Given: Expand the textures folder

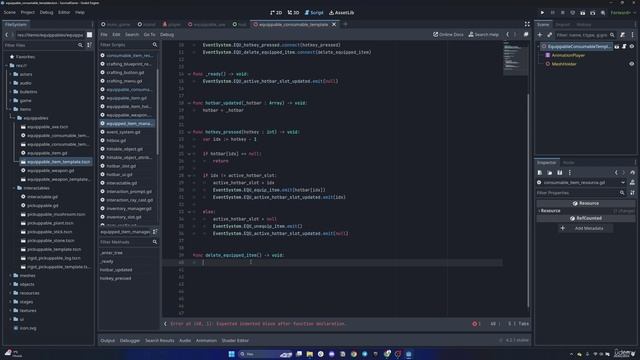Looking at the screenshot, I should coord(11,311).
